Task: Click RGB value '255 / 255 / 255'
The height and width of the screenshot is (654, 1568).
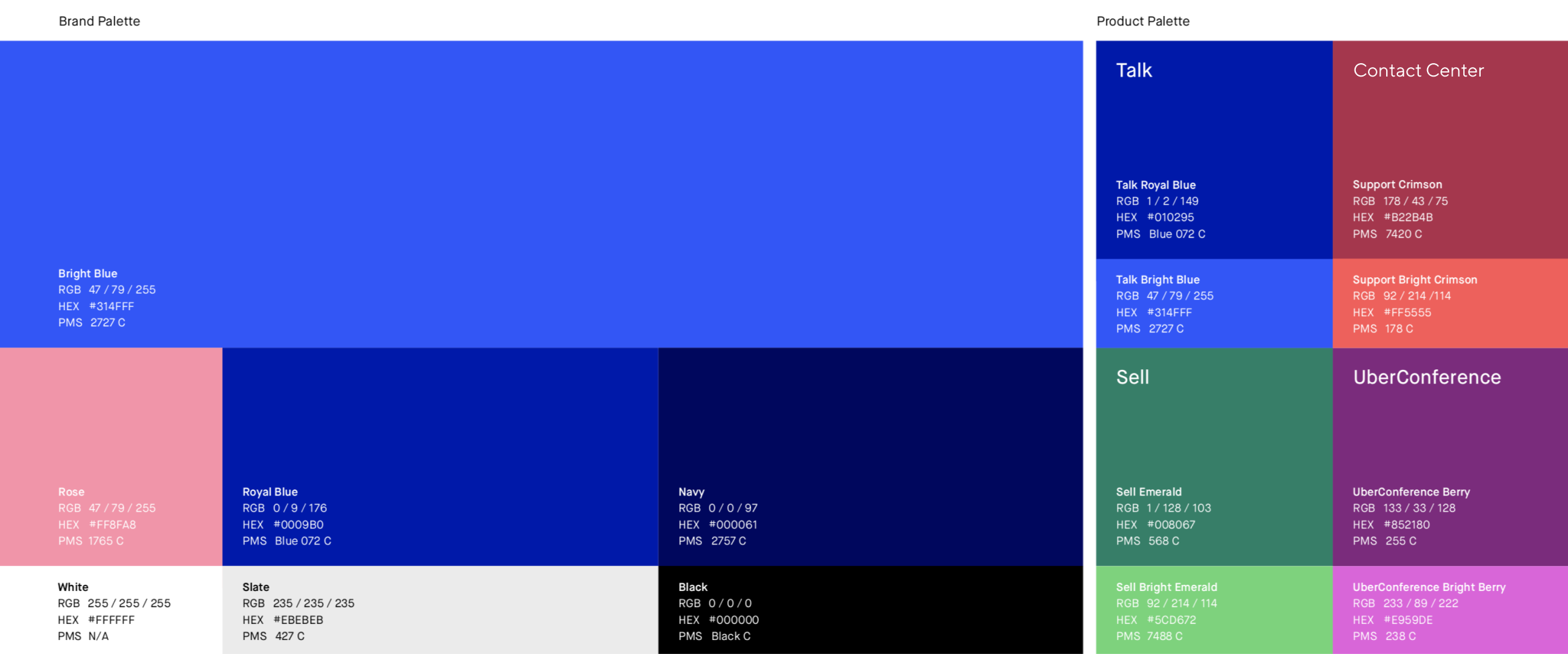Action: point(130,604)
